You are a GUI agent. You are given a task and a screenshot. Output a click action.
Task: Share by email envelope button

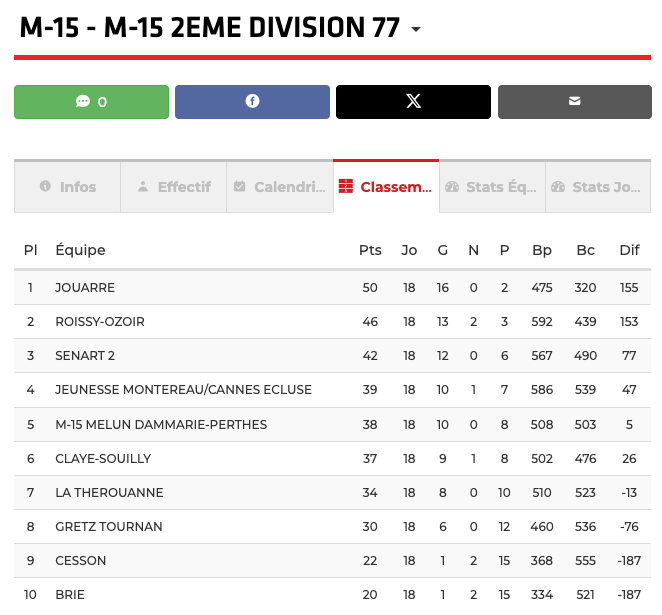tap(574, 102)
